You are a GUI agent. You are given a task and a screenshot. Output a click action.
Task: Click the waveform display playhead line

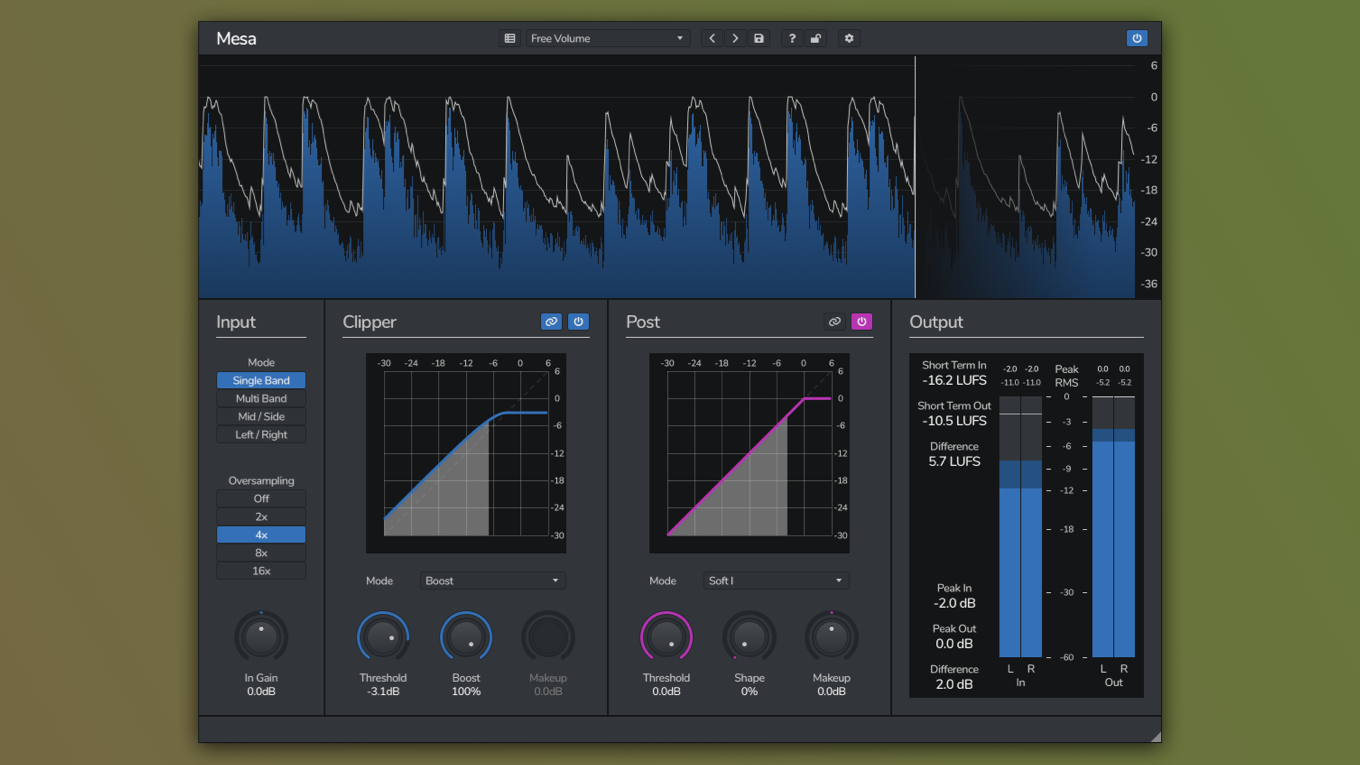(915, 177)
